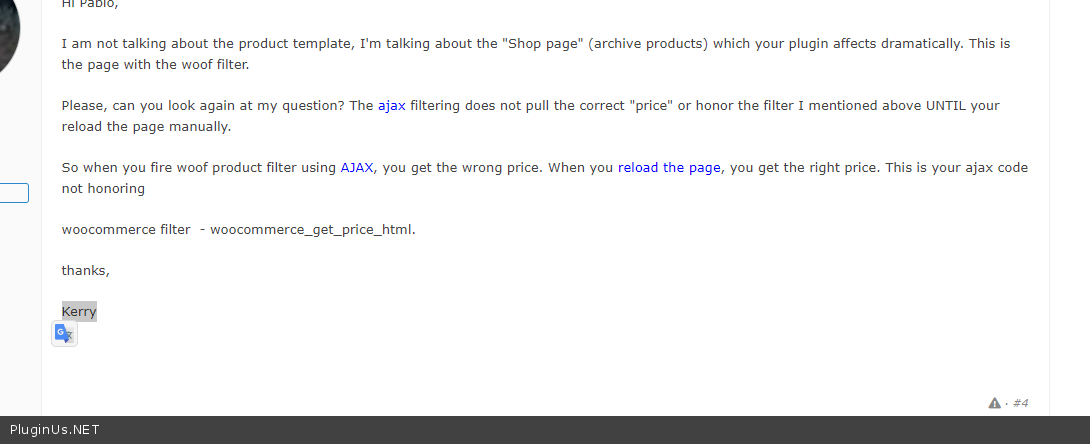Viewport: 1090px width, 444px height.
Task: Click the blue-outlined box in left sidebar
Action: pyautogui.click(x=13, y=193)
